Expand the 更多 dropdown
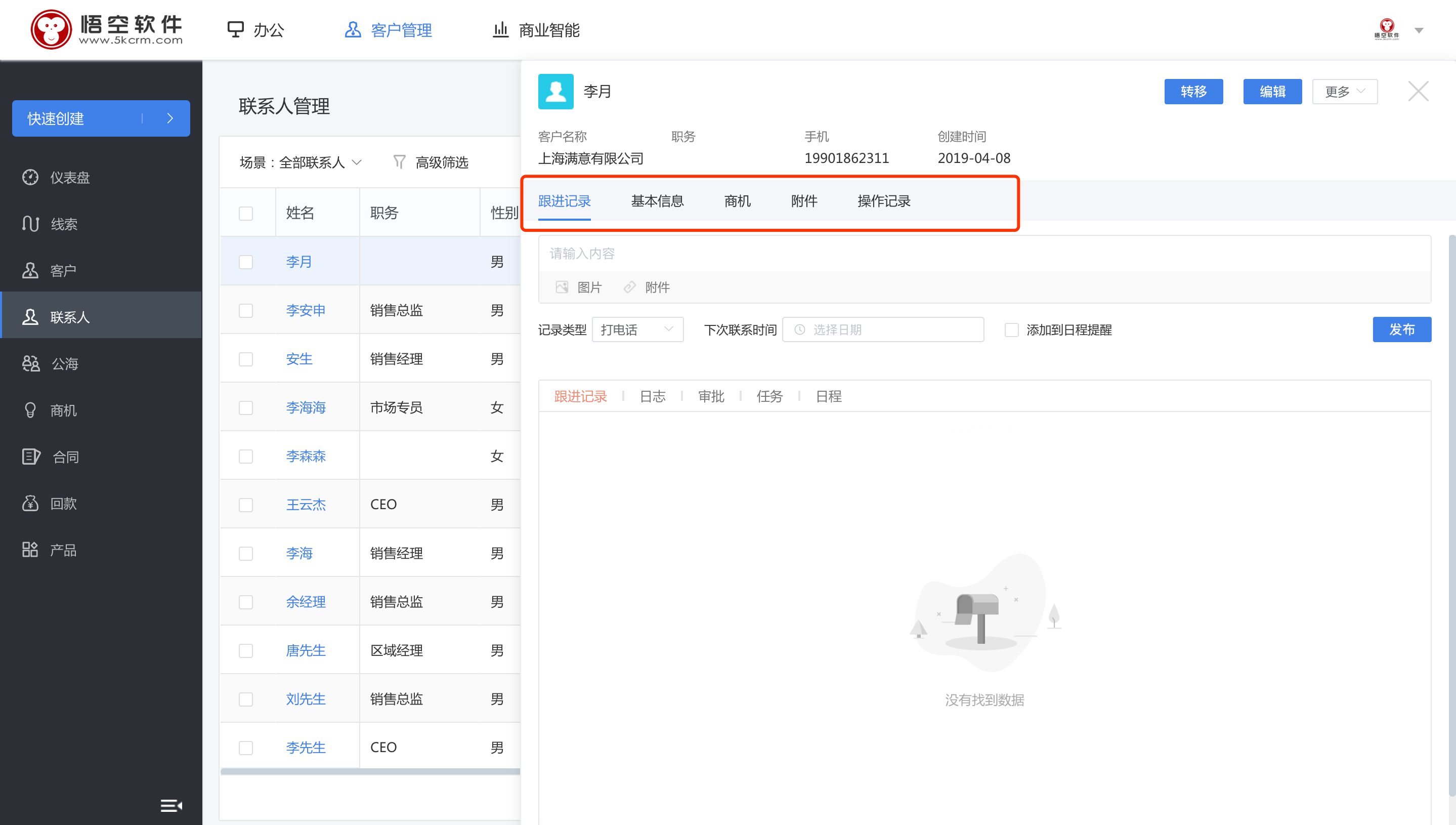 click(1344, 91)
